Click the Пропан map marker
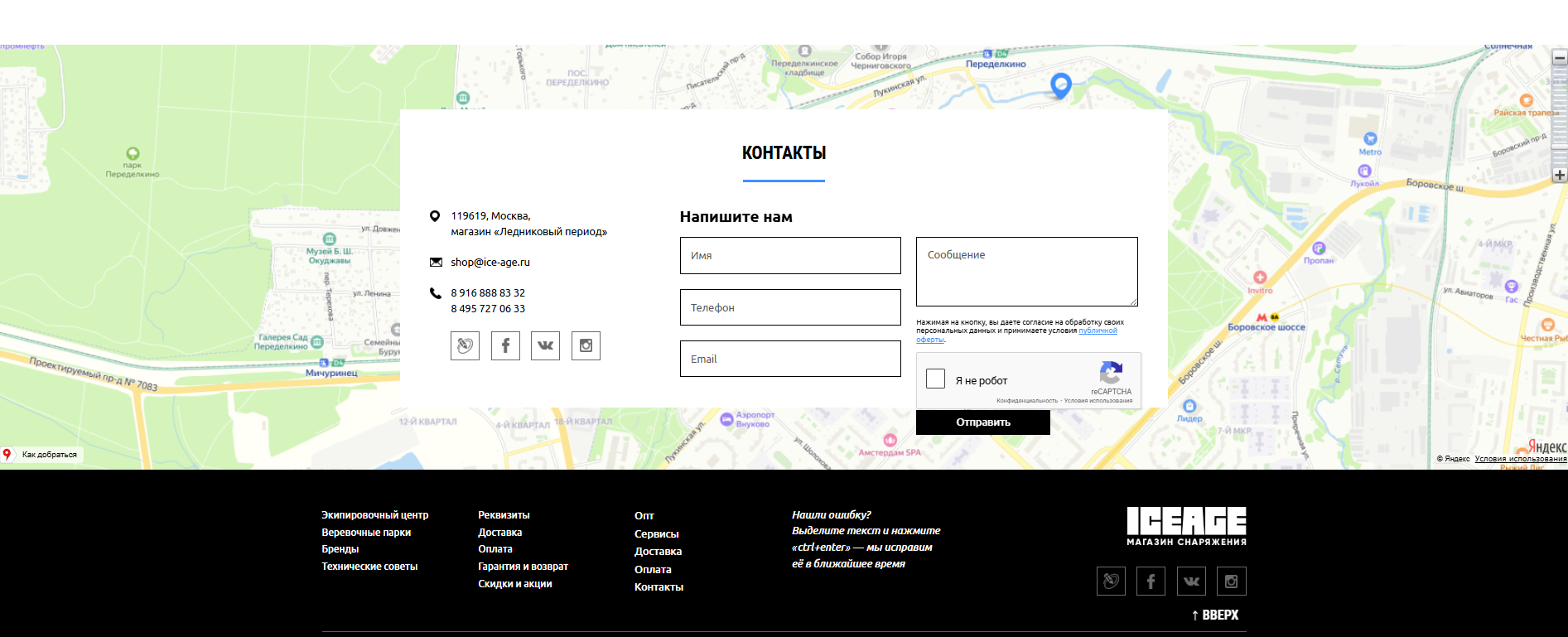Viewport: 1568px width, 637px height. coord(1319,249)
